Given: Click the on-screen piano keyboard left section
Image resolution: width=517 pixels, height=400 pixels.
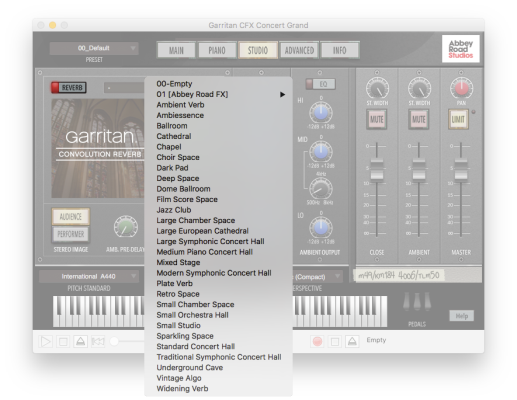Looking at the screenshot, I should click(x=99, y=311).
